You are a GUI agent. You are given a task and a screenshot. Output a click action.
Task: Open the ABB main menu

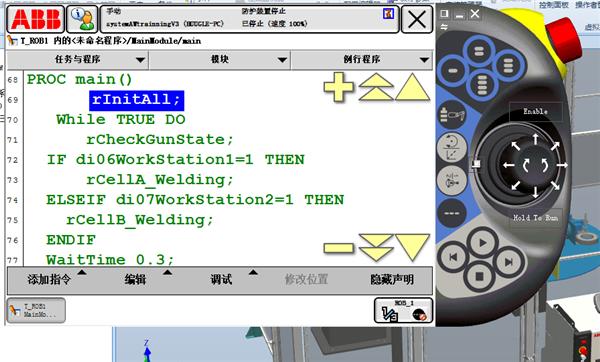point(36,19)
